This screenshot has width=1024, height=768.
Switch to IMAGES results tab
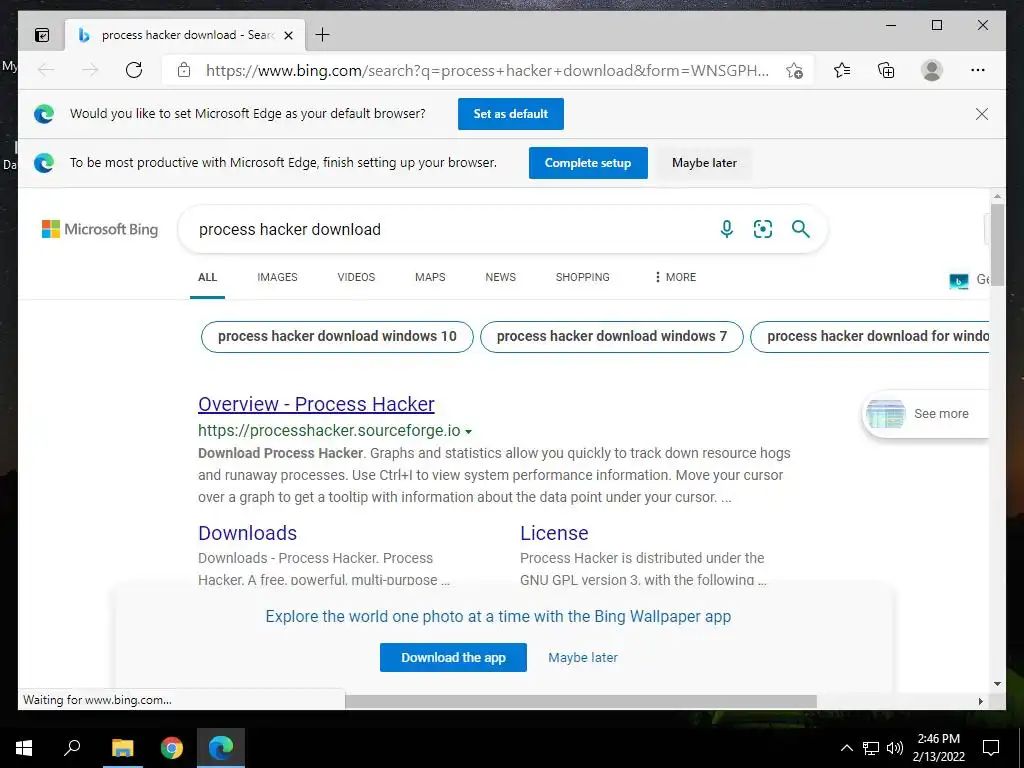click(277, 277)
